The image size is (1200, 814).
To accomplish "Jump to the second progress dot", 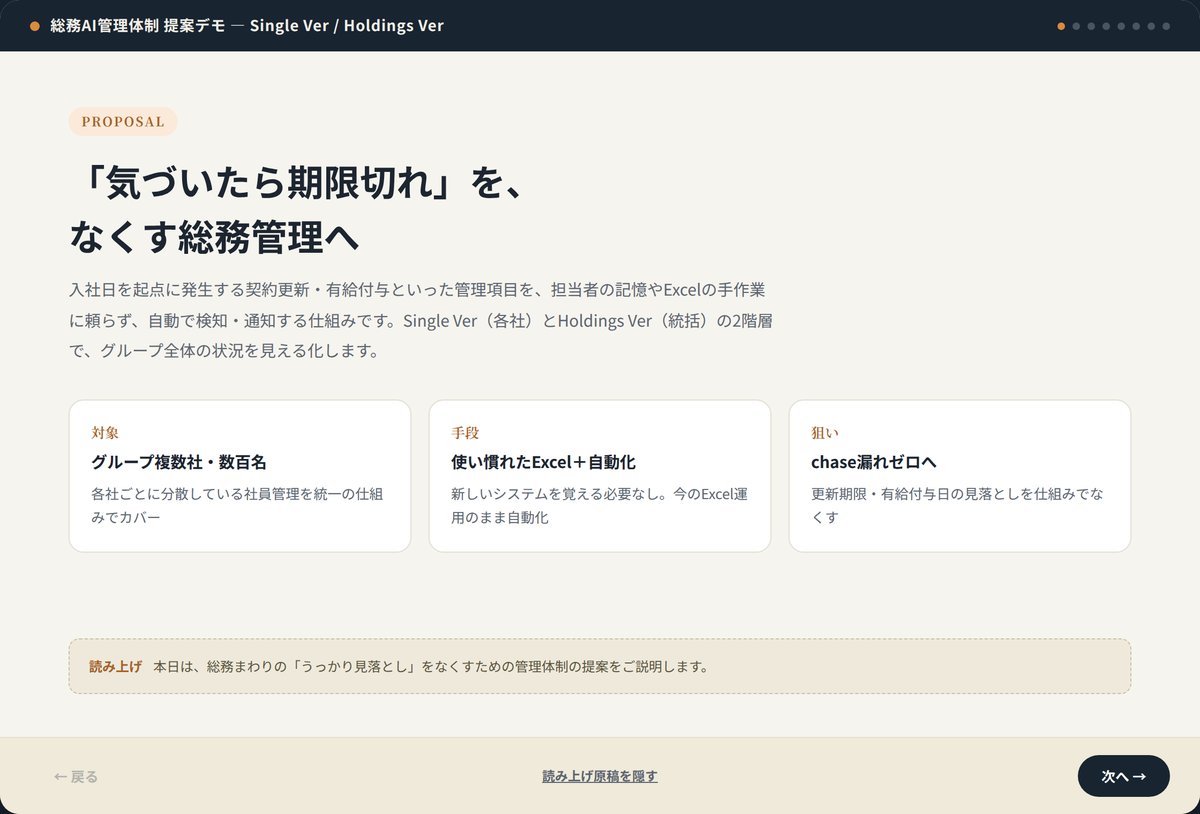I will coord(1076,26).
